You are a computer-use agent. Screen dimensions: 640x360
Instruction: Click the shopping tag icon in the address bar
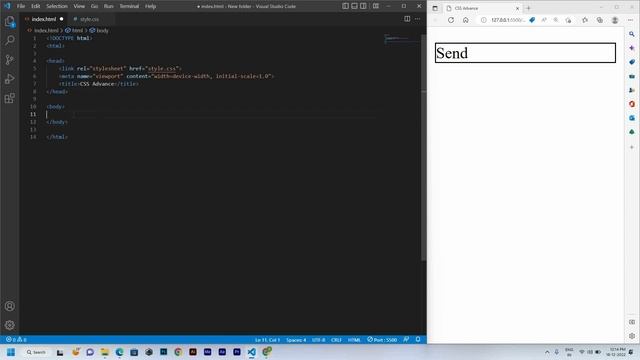tap(532, 20)
